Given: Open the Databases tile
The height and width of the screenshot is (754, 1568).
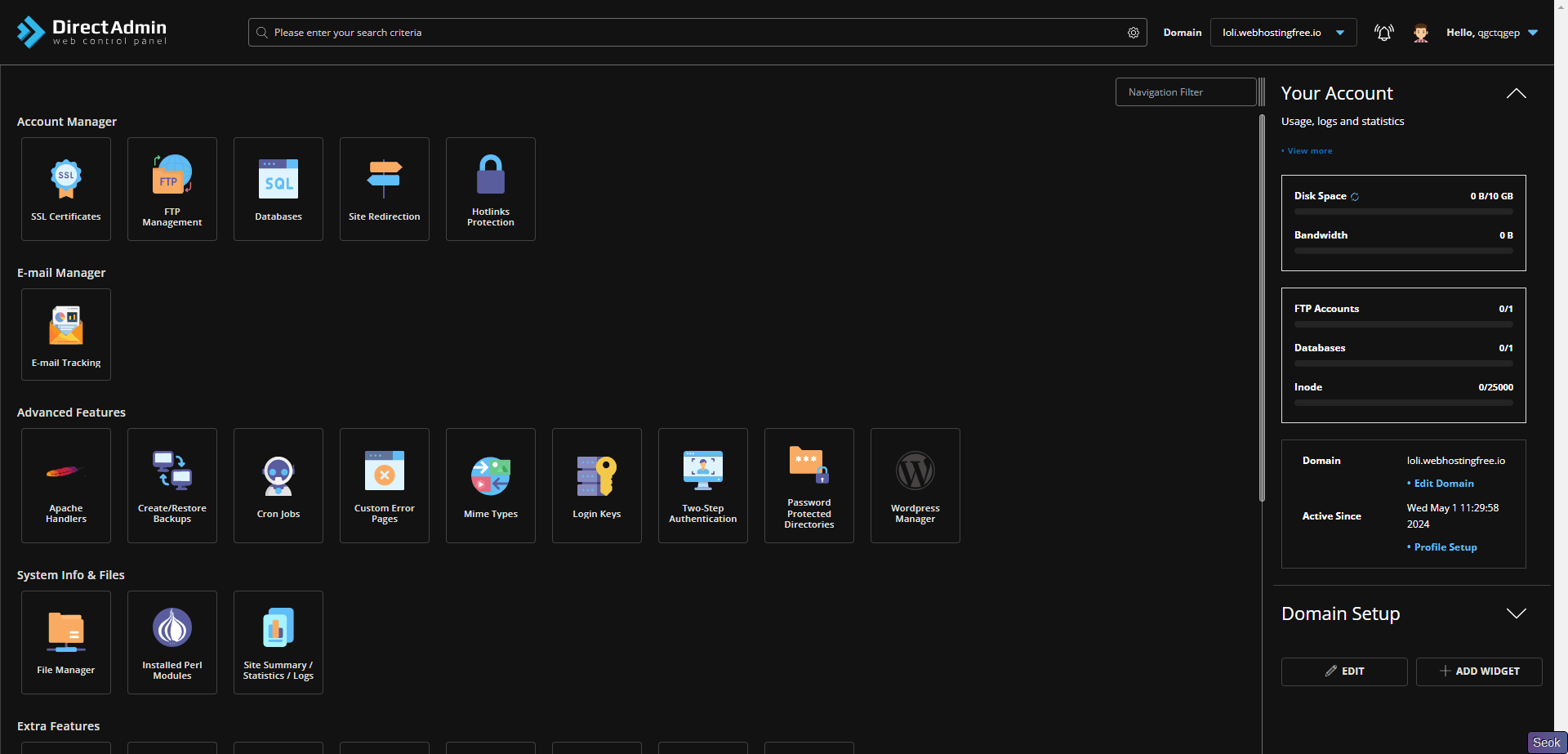Looking at the screenshot, I should coord(278,189).
